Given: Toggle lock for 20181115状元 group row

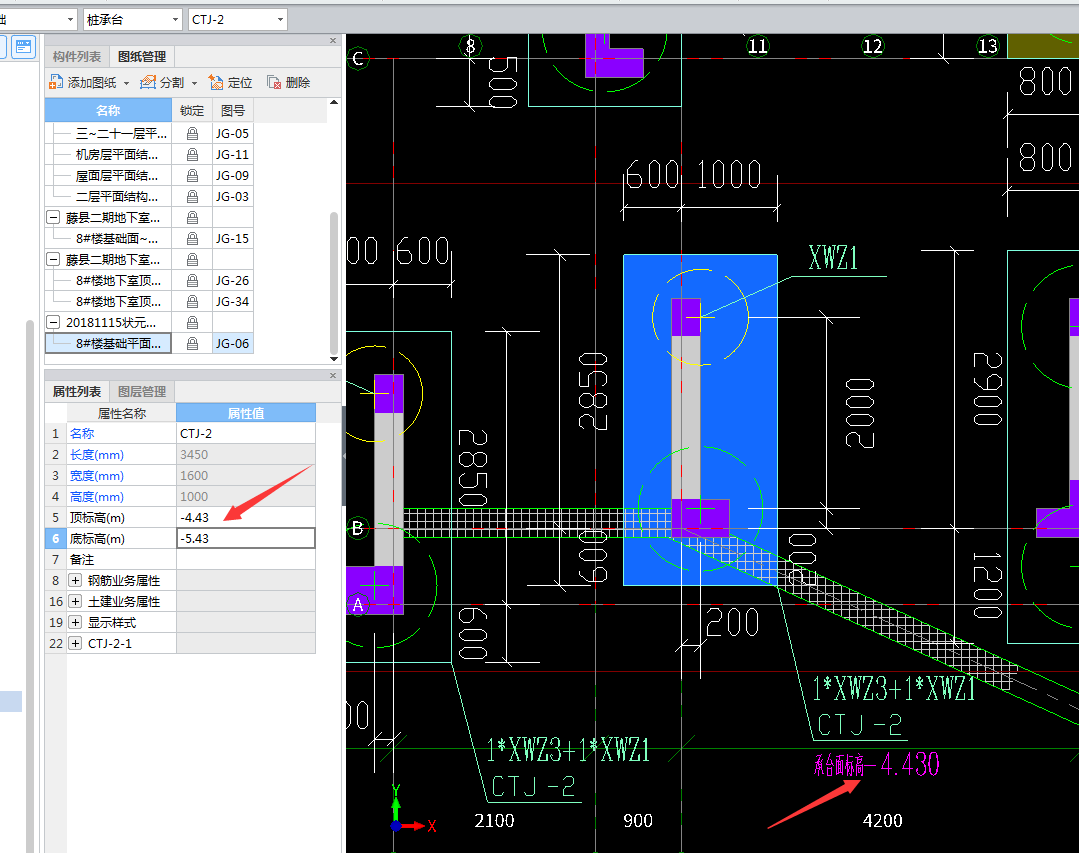Looking at the screenshot, I should pyautogui.click(x=192, y=323).
